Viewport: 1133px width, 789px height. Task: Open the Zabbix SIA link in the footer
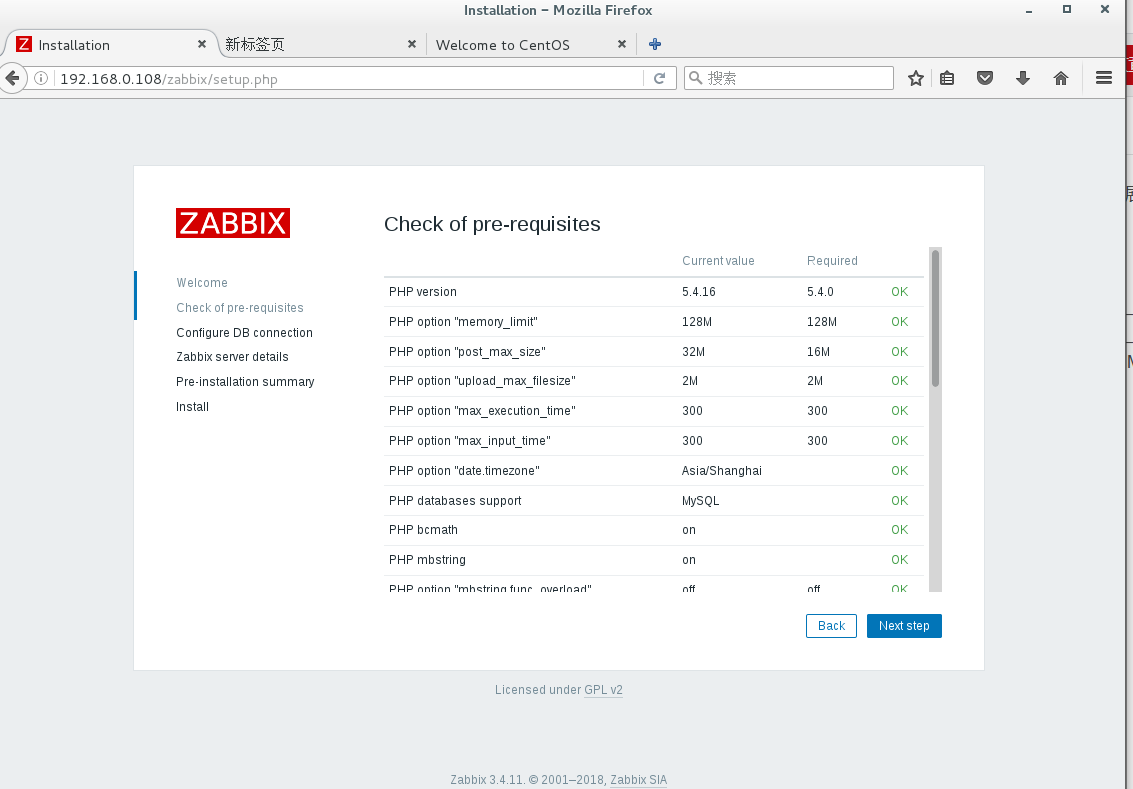click(639, 780)
